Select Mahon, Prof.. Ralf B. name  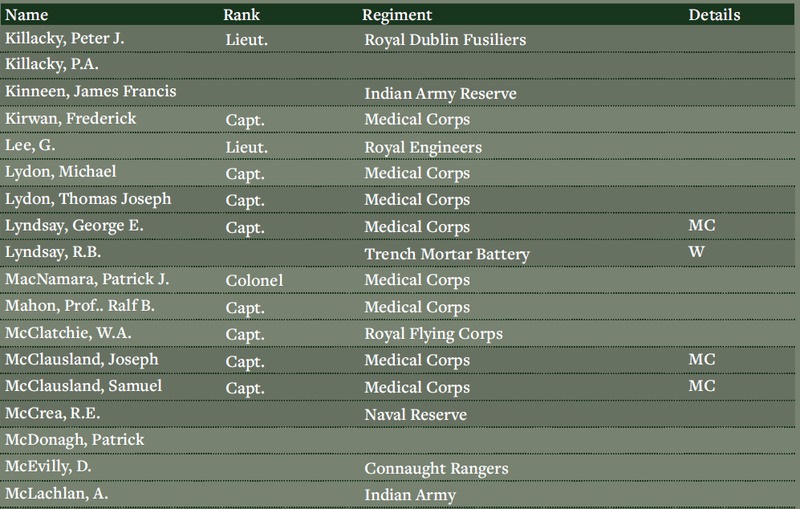(80, 306)
